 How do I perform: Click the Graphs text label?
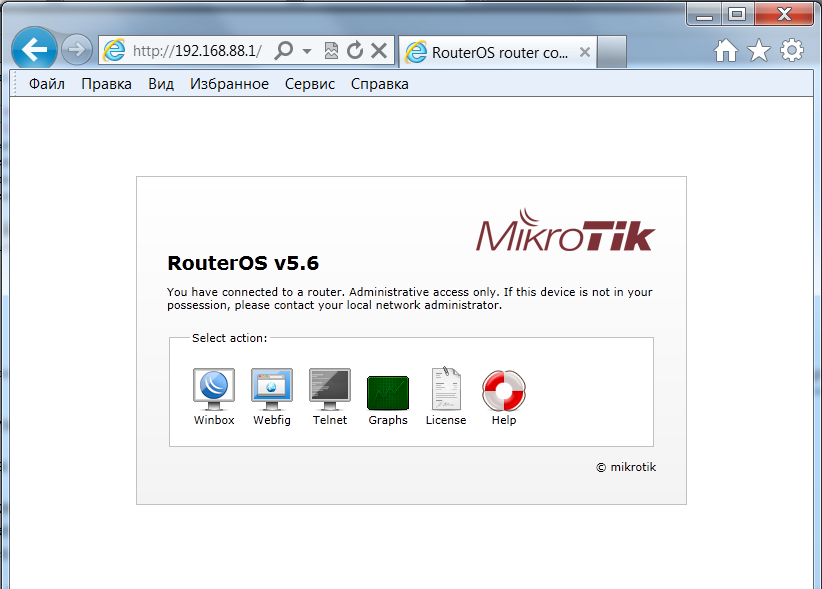point(388,420)
